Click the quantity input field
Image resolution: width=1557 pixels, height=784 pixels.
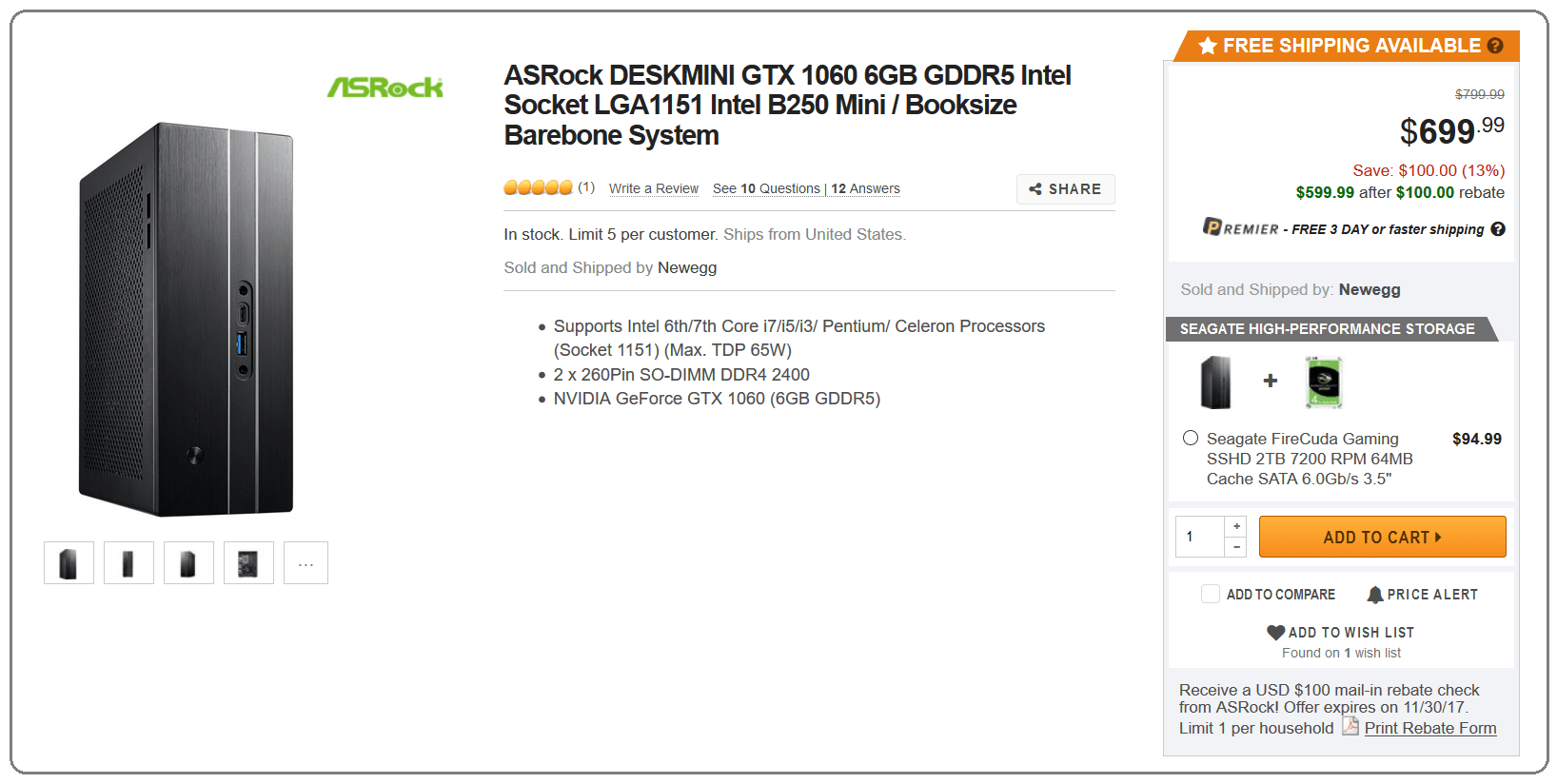[1200, 537]
